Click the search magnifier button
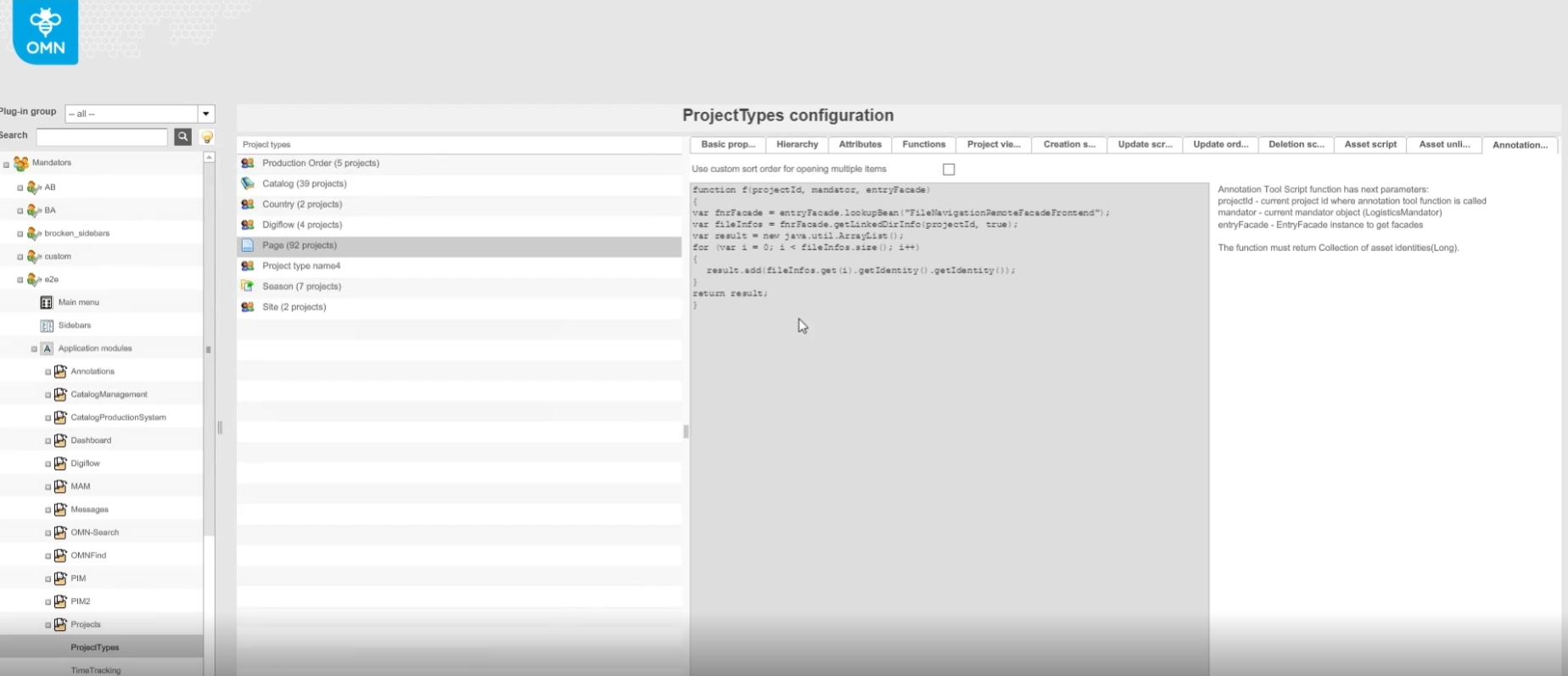This screenshot has height=676, width=1568. (x=182, y=137)
